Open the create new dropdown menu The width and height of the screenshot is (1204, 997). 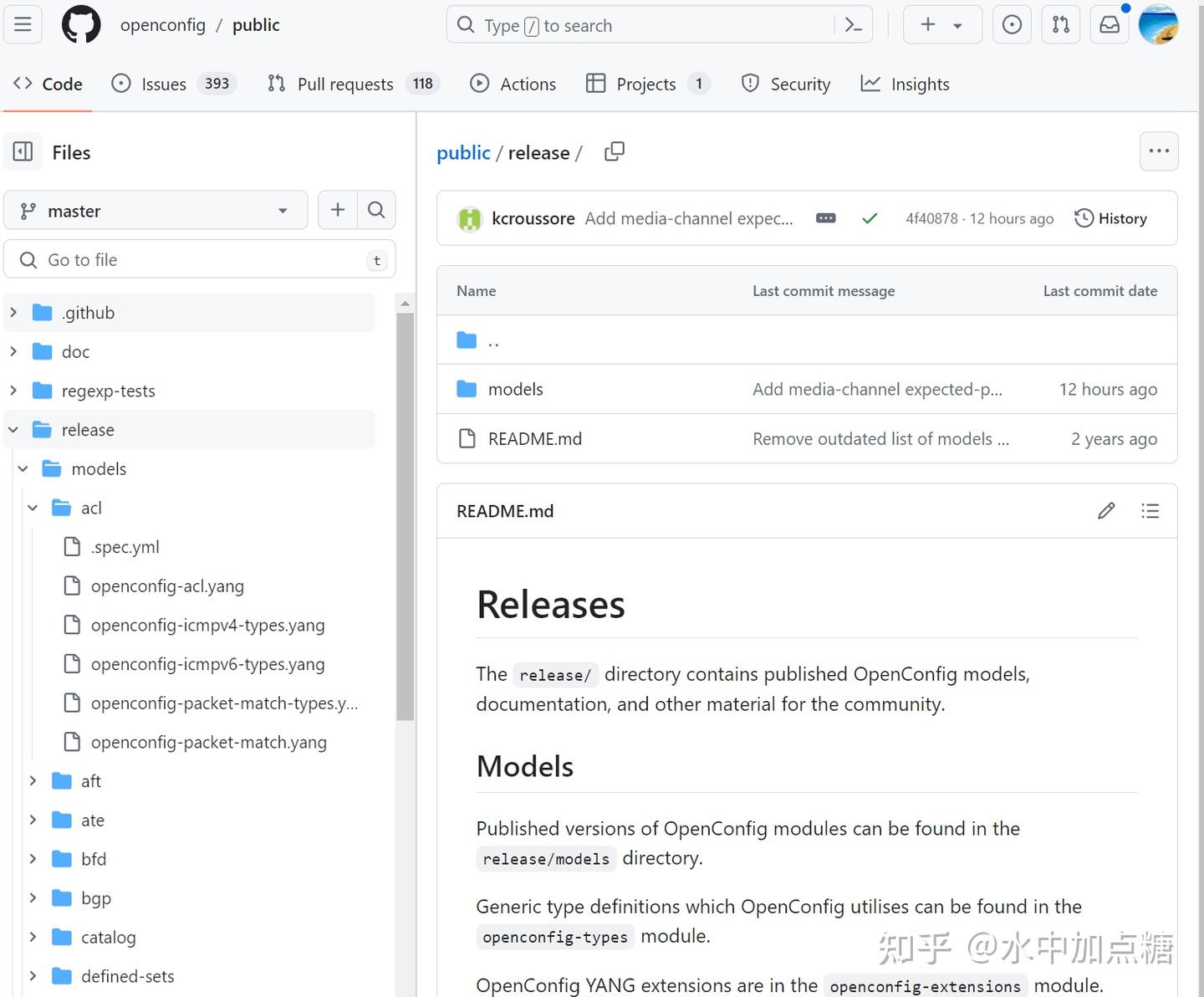click(x=942, y=25)
